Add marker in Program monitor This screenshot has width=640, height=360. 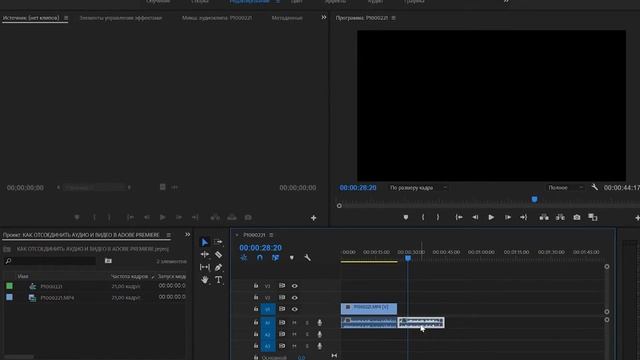click(x=406, y=218)
